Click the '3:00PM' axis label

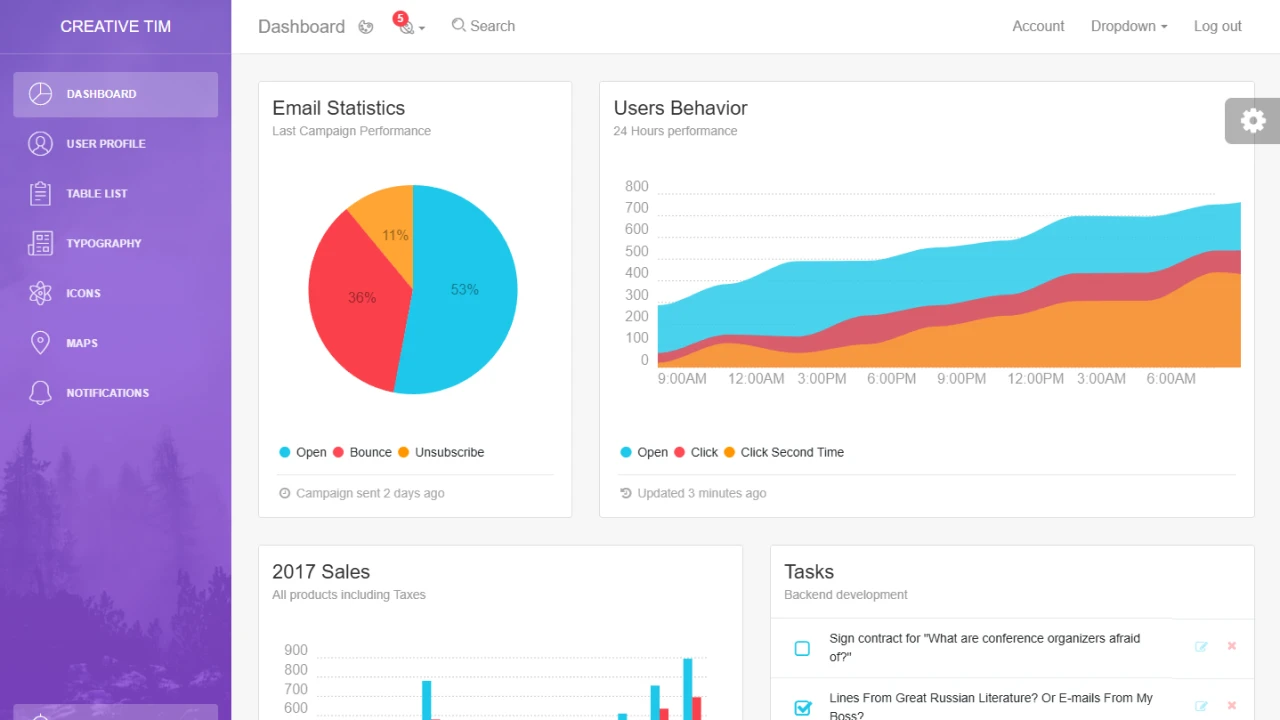822,379
